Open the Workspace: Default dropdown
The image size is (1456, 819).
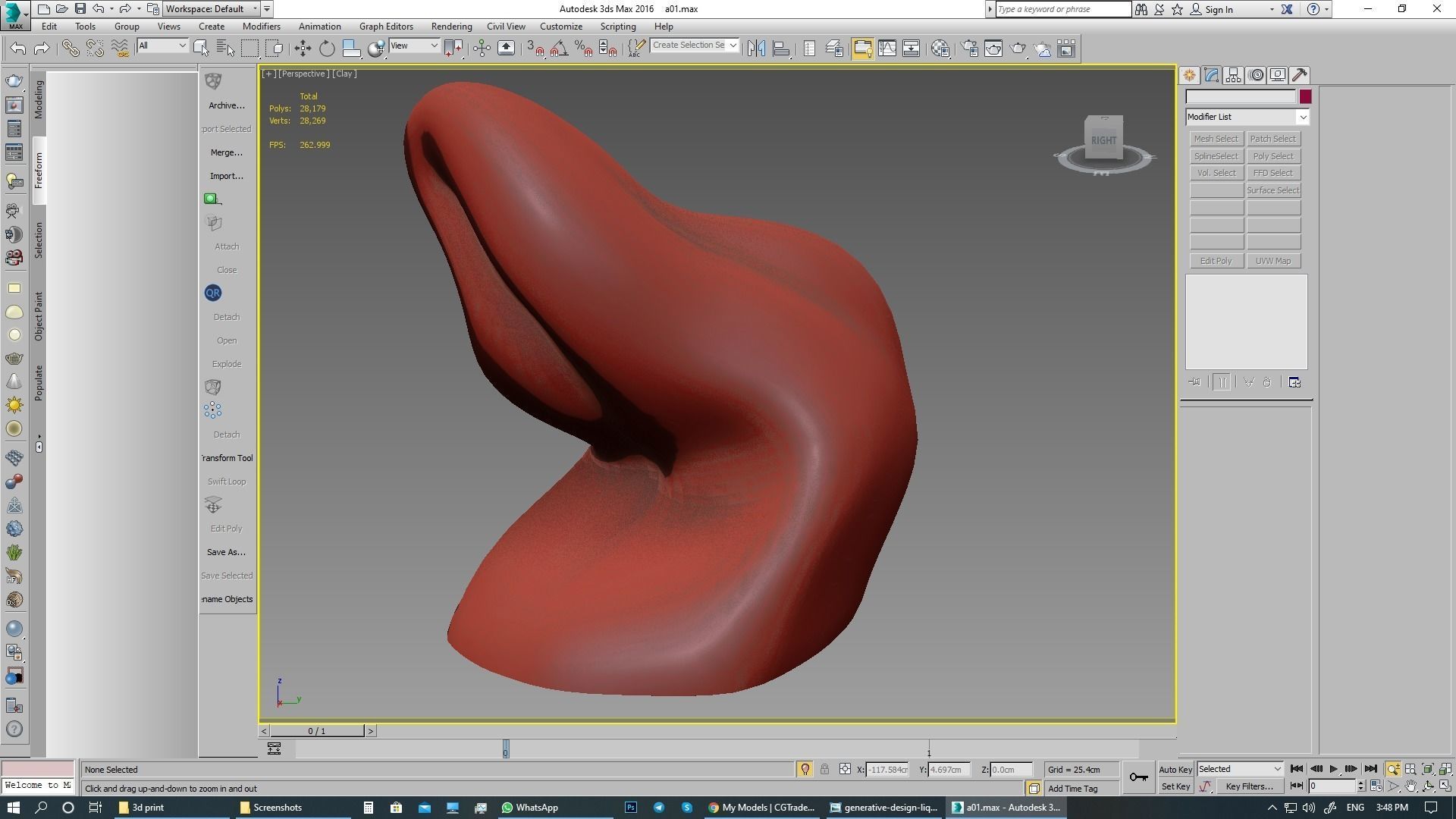pyautogui.click(x=211, y=9)
